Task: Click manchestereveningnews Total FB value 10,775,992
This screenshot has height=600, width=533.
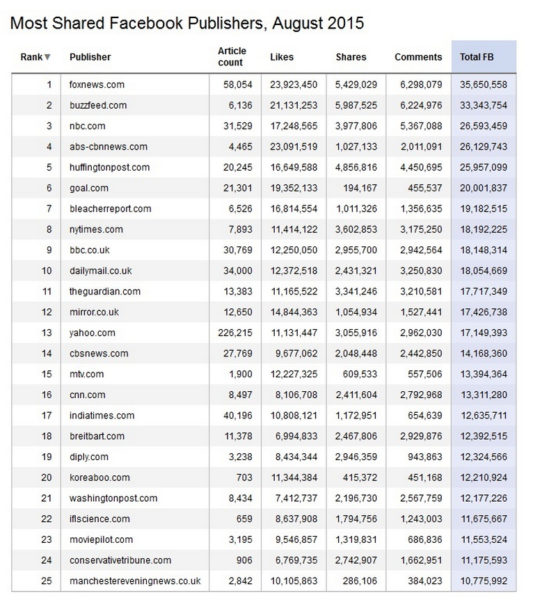Action: pos(484,580)
